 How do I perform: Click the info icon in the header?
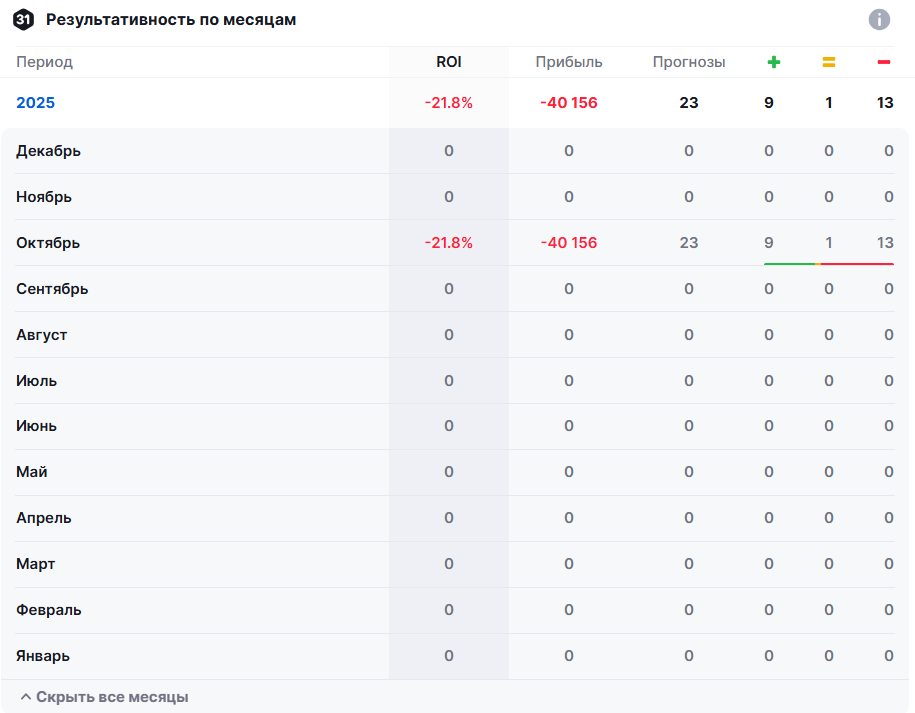pos(879,19)
